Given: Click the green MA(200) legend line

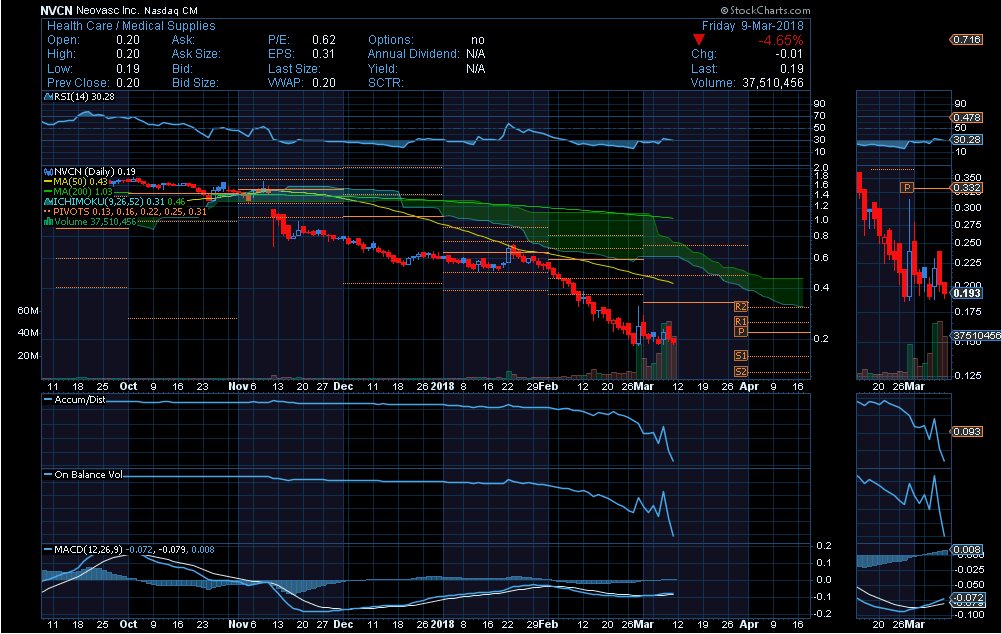Looking at the screenshot, I should click(48, 192).
